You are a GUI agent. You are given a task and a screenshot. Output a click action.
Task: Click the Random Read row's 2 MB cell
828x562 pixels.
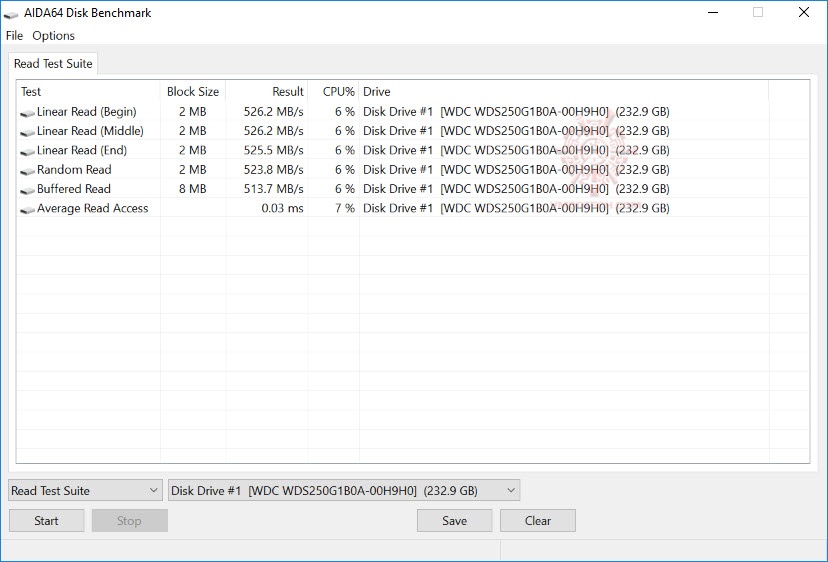(193, 170)
